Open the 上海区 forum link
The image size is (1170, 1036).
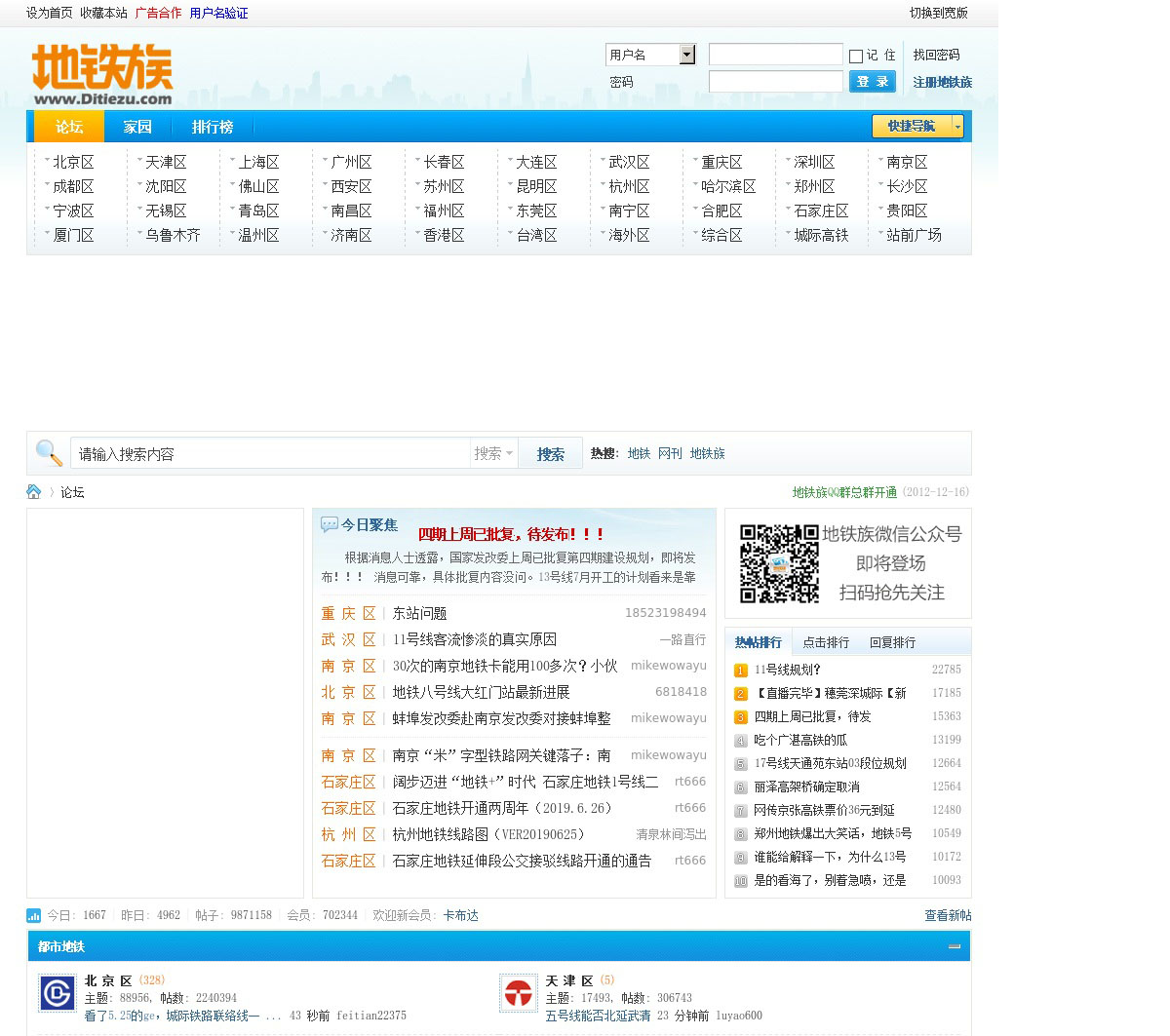[258, 162]
